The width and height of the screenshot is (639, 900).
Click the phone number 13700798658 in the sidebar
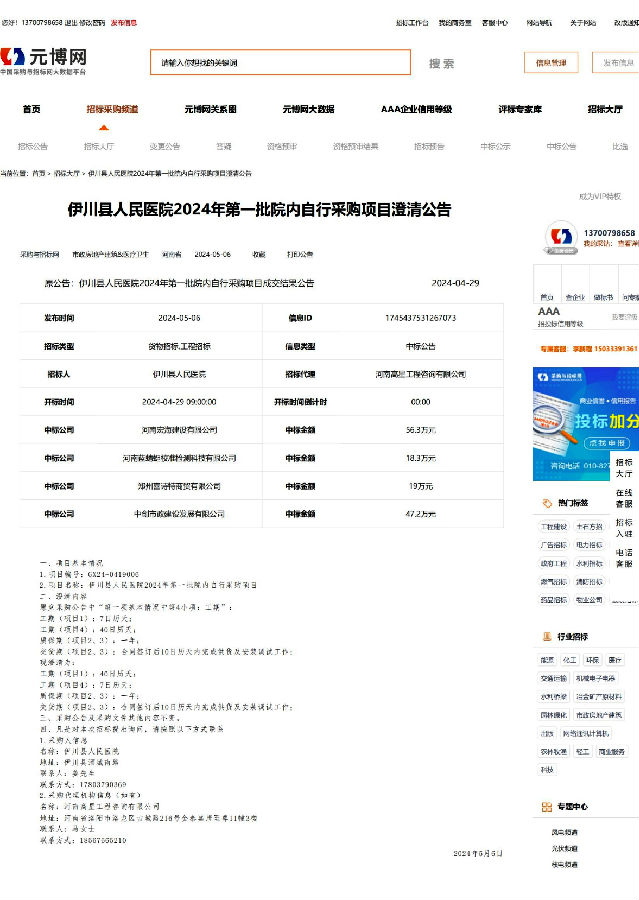[609, 233]
